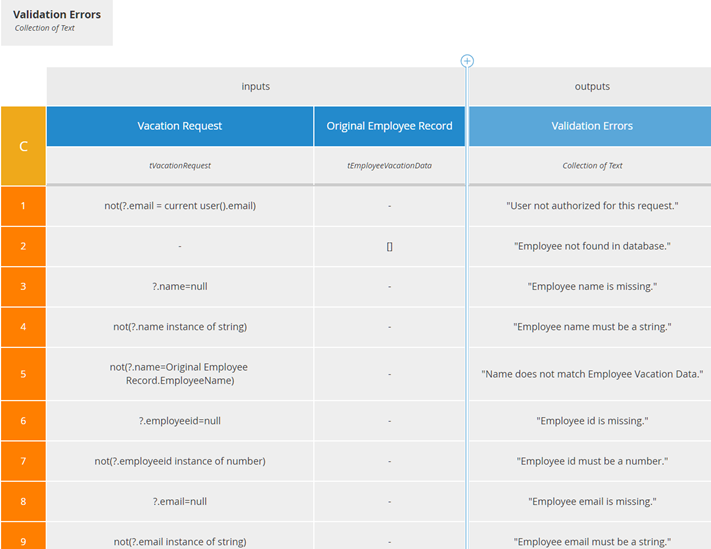Click the Collection of Text output type cell

point(591,166)
